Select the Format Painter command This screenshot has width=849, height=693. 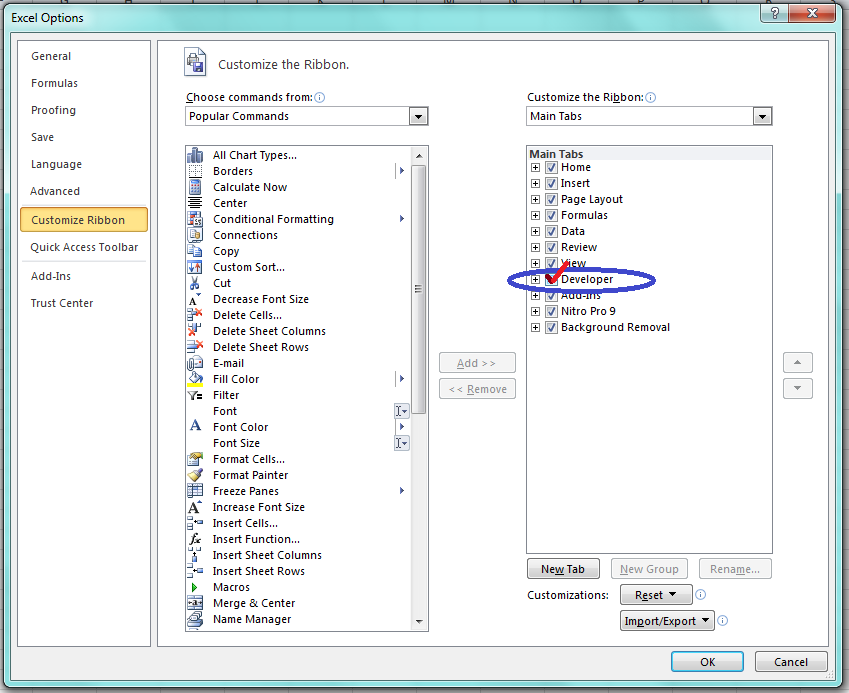[x=250, y=475]
